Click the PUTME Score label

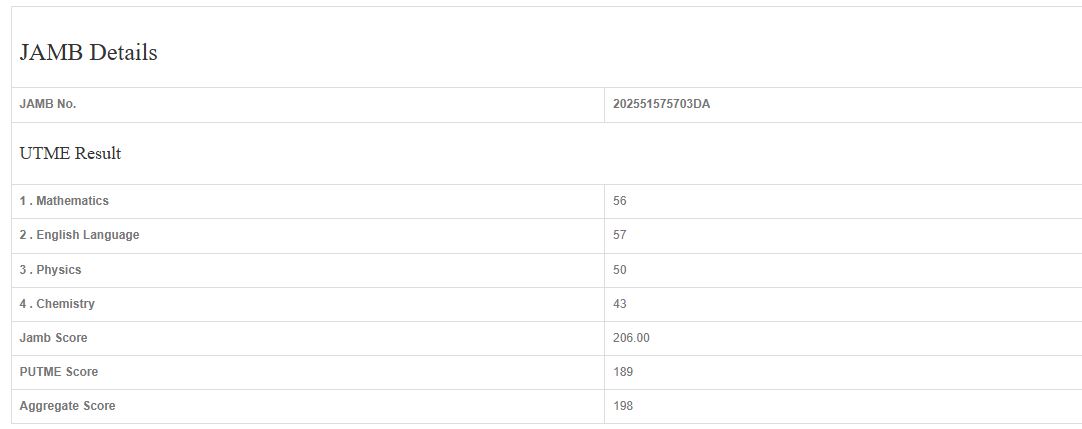(x=59, y=372)
